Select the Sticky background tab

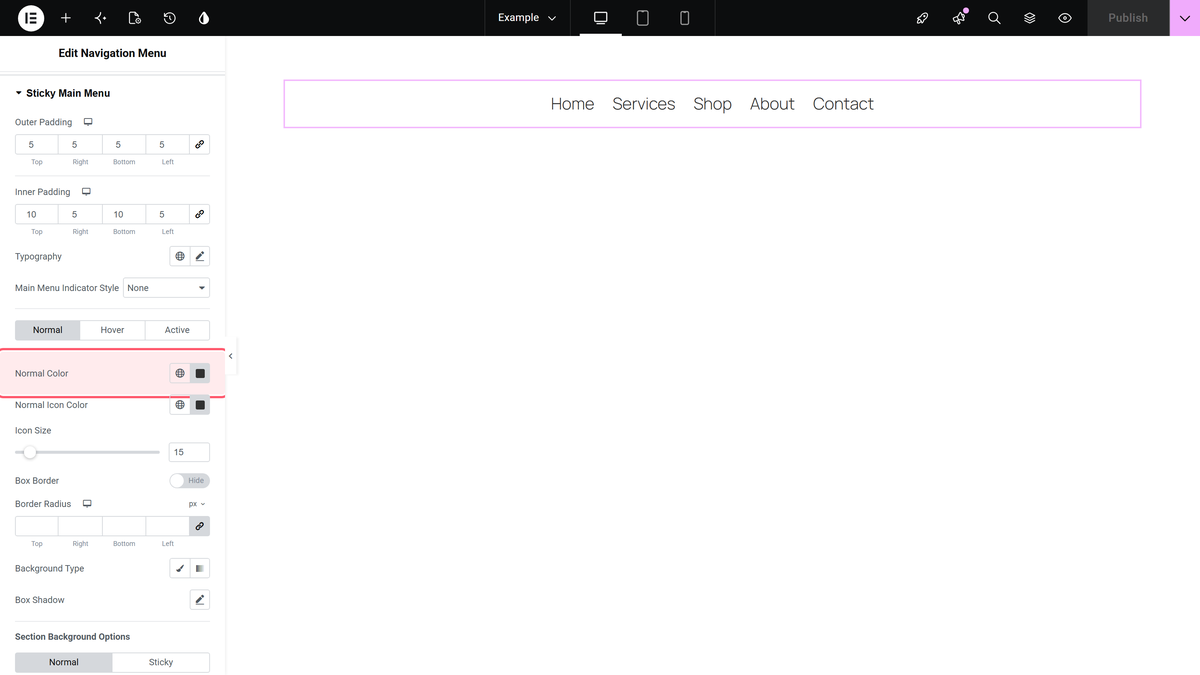coord(161,662)
